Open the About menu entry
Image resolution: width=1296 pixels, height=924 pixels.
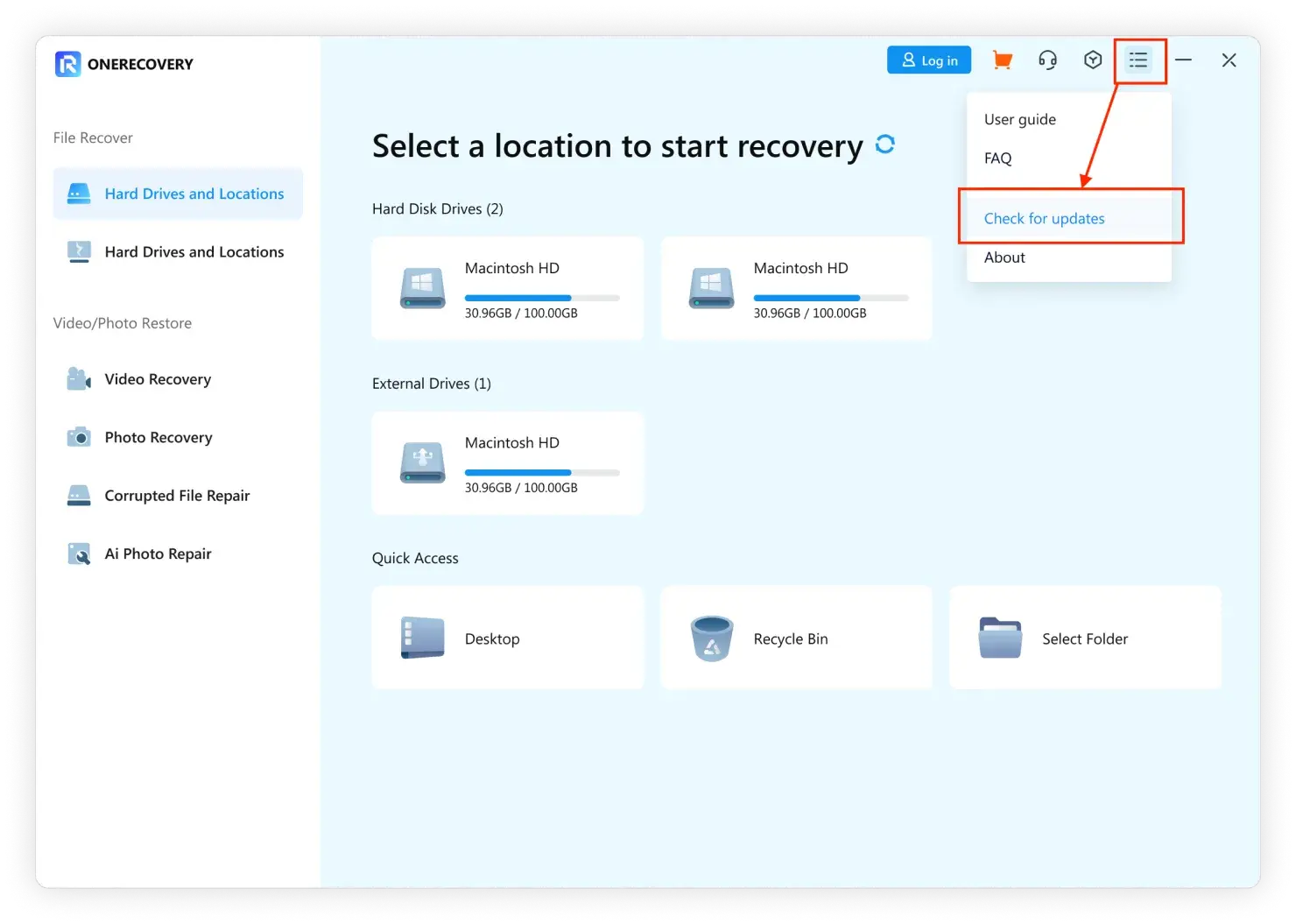coord(1004,257)
